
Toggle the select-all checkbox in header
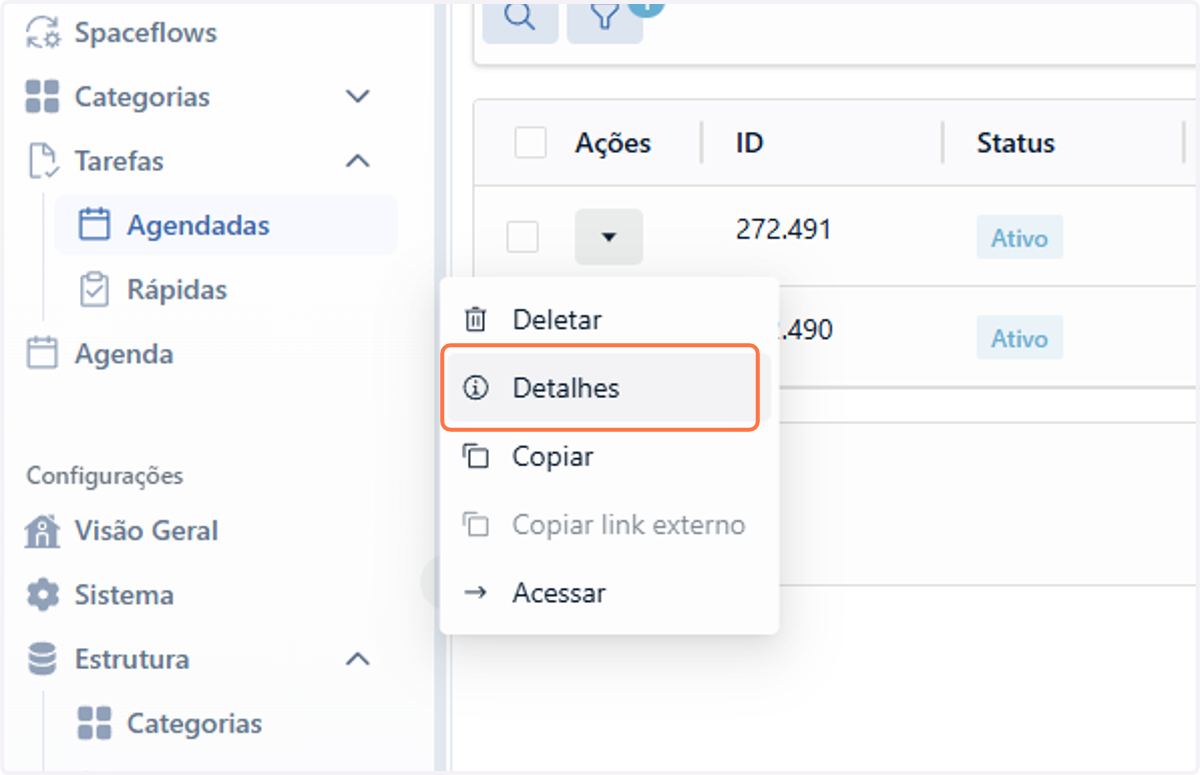[530, 143]
